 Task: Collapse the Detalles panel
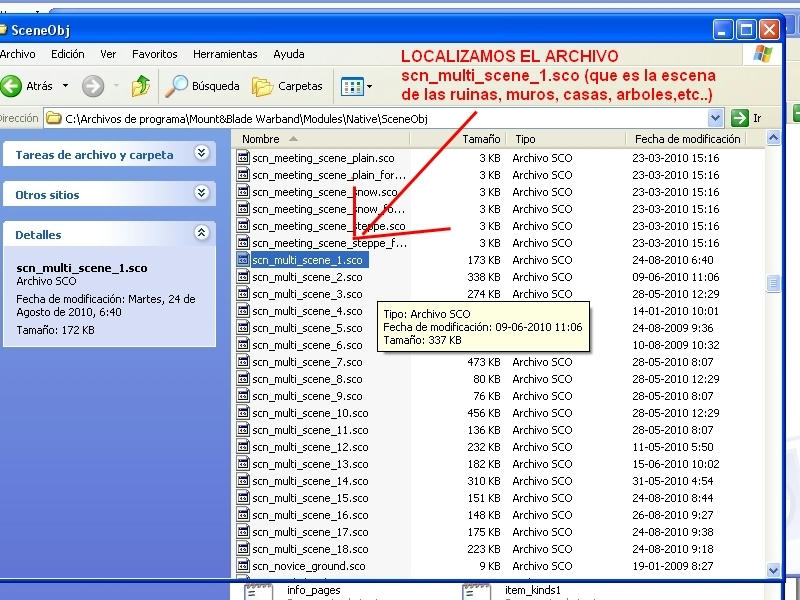[x=201, y=234]
